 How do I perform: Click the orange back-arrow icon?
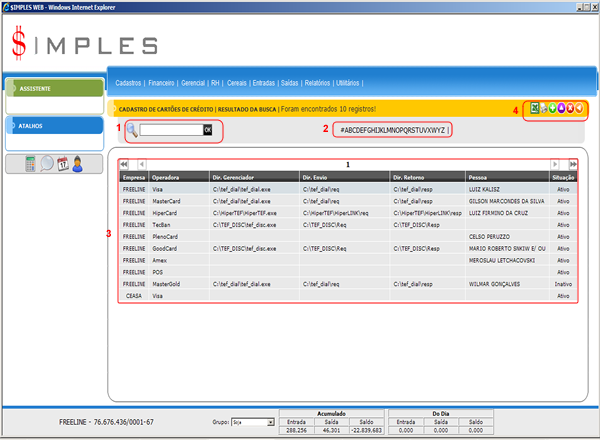[579, 108]
